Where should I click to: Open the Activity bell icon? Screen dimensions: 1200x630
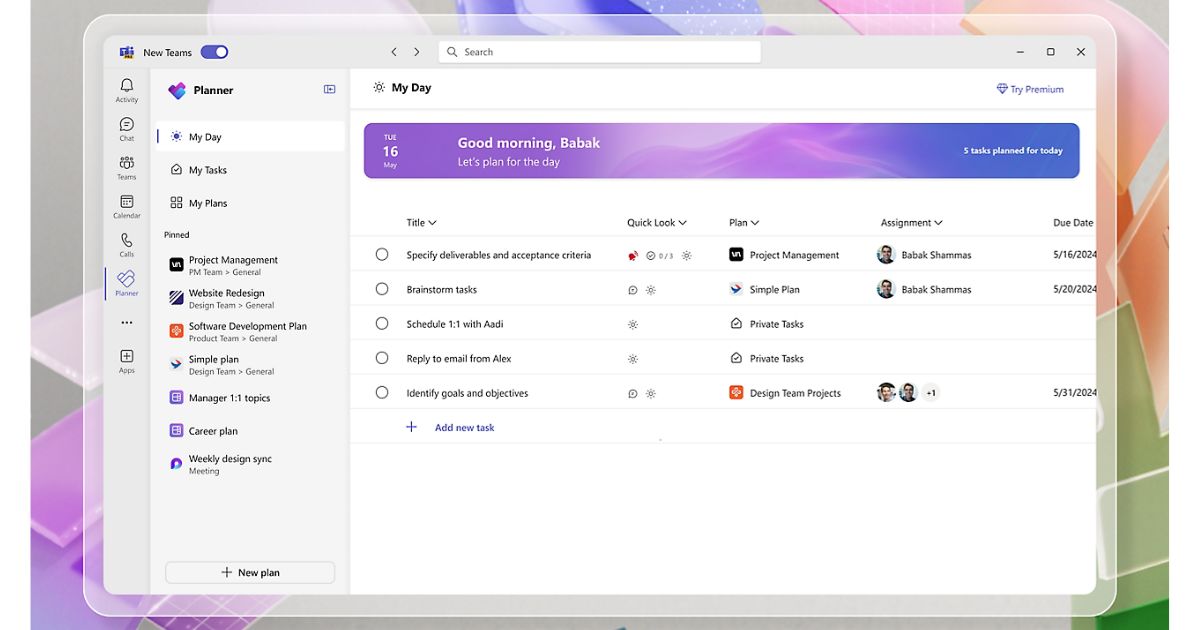127,87
